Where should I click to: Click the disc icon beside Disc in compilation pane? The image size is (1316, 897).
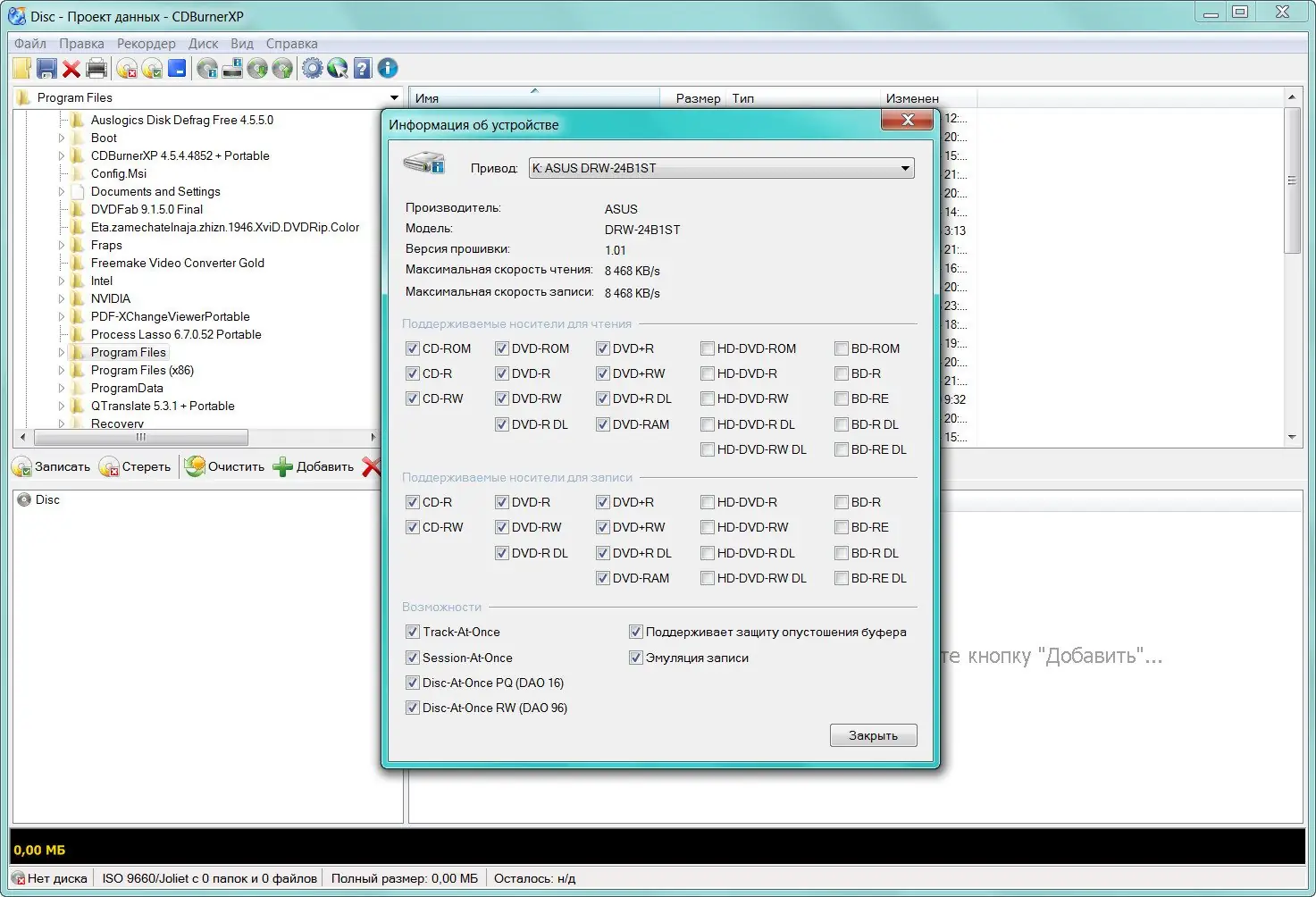pos(24,500)
